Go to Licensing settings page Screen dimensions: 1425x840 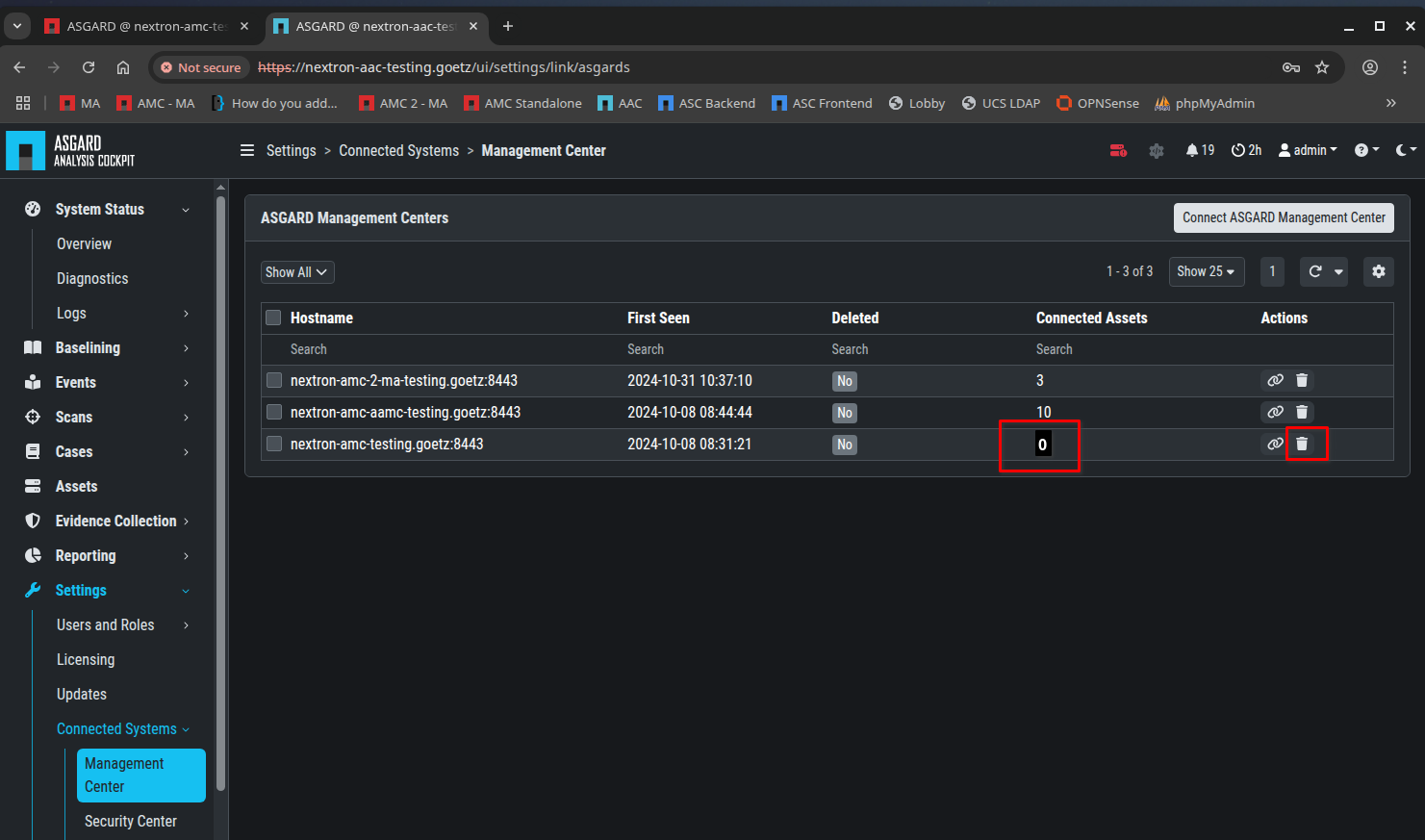[86, 659]
